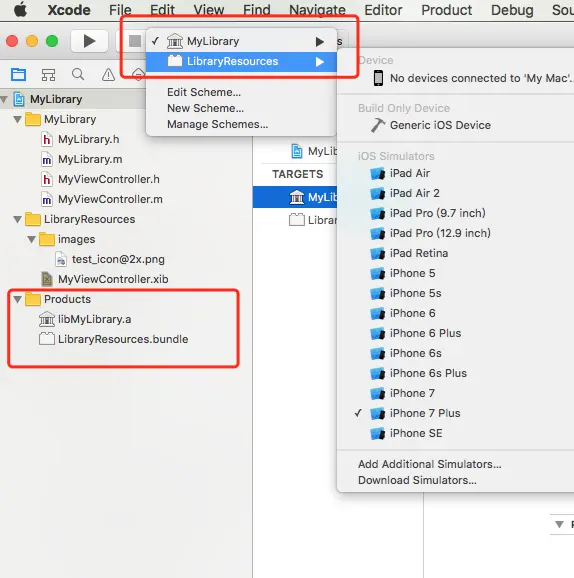Open the Symbol navigator icon
Viewport: 574px width, 578px height.
click(x=48, y=75)
